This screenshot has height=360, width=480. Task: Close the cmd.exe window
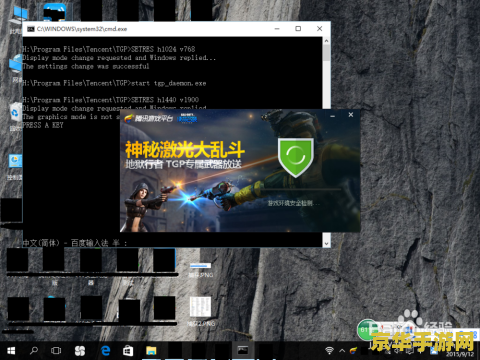pos(319,29)
